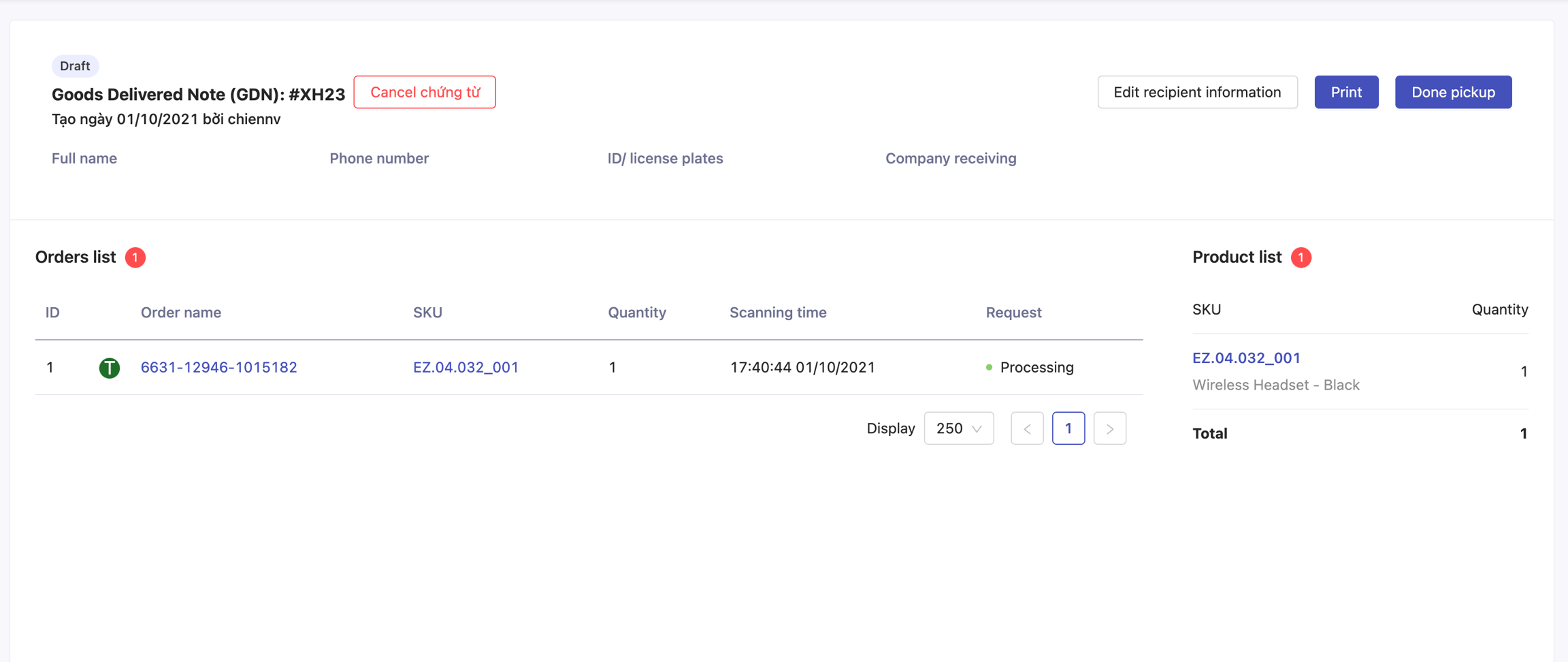Click Wireless Headset - Black product name
Screen dimensions: 1568x662
pos(1276,385)
